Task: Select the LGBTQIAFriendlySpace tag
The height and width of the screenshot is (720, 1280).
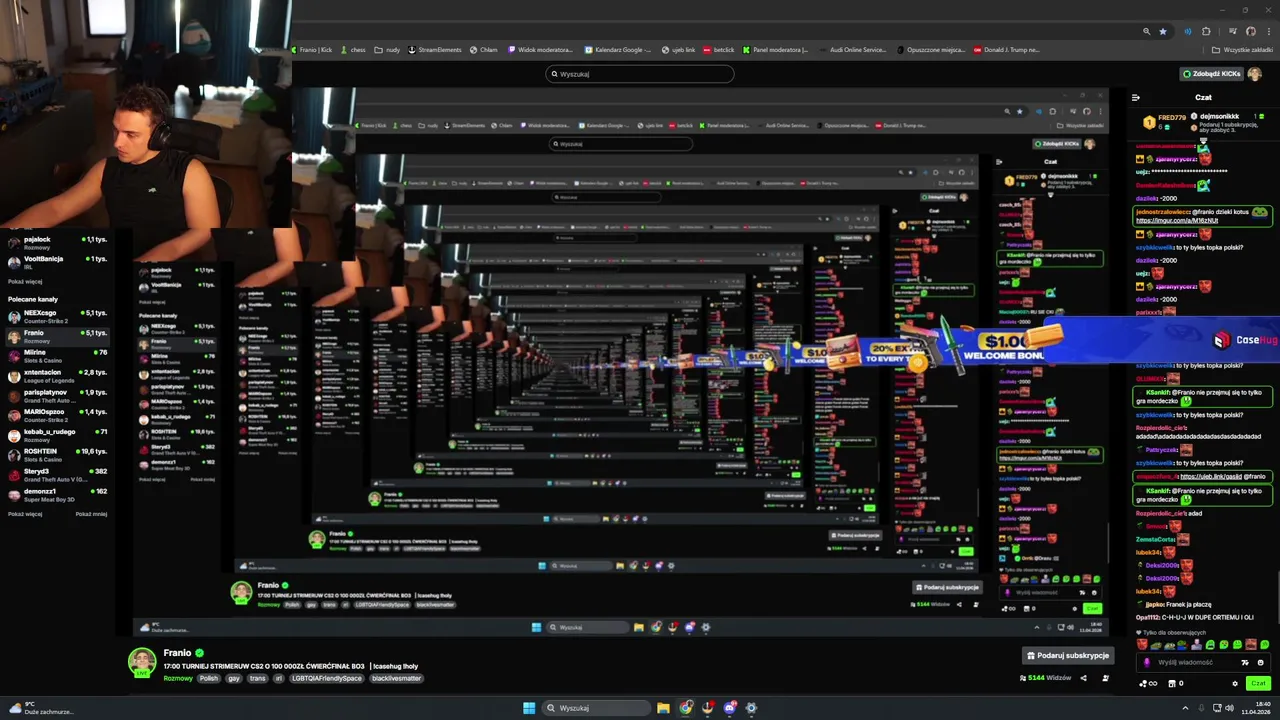Action: 327,678
